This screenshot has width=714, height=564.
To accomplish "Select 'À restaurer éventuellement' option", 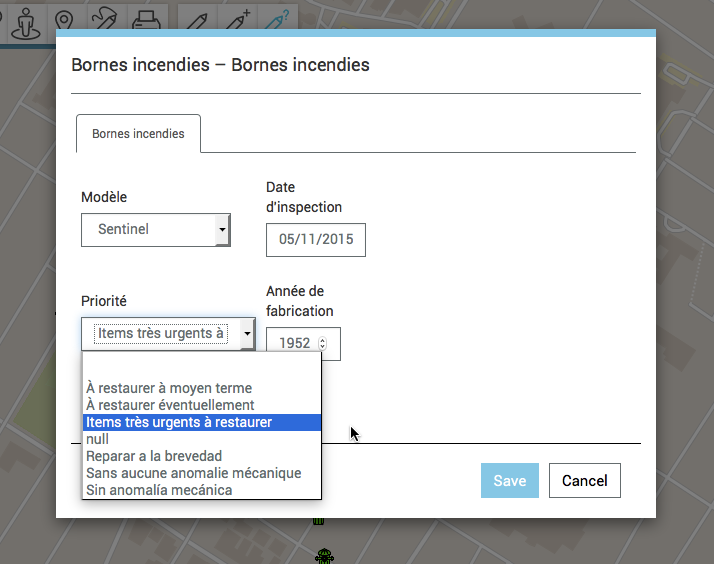I will [x=202, y=405].
